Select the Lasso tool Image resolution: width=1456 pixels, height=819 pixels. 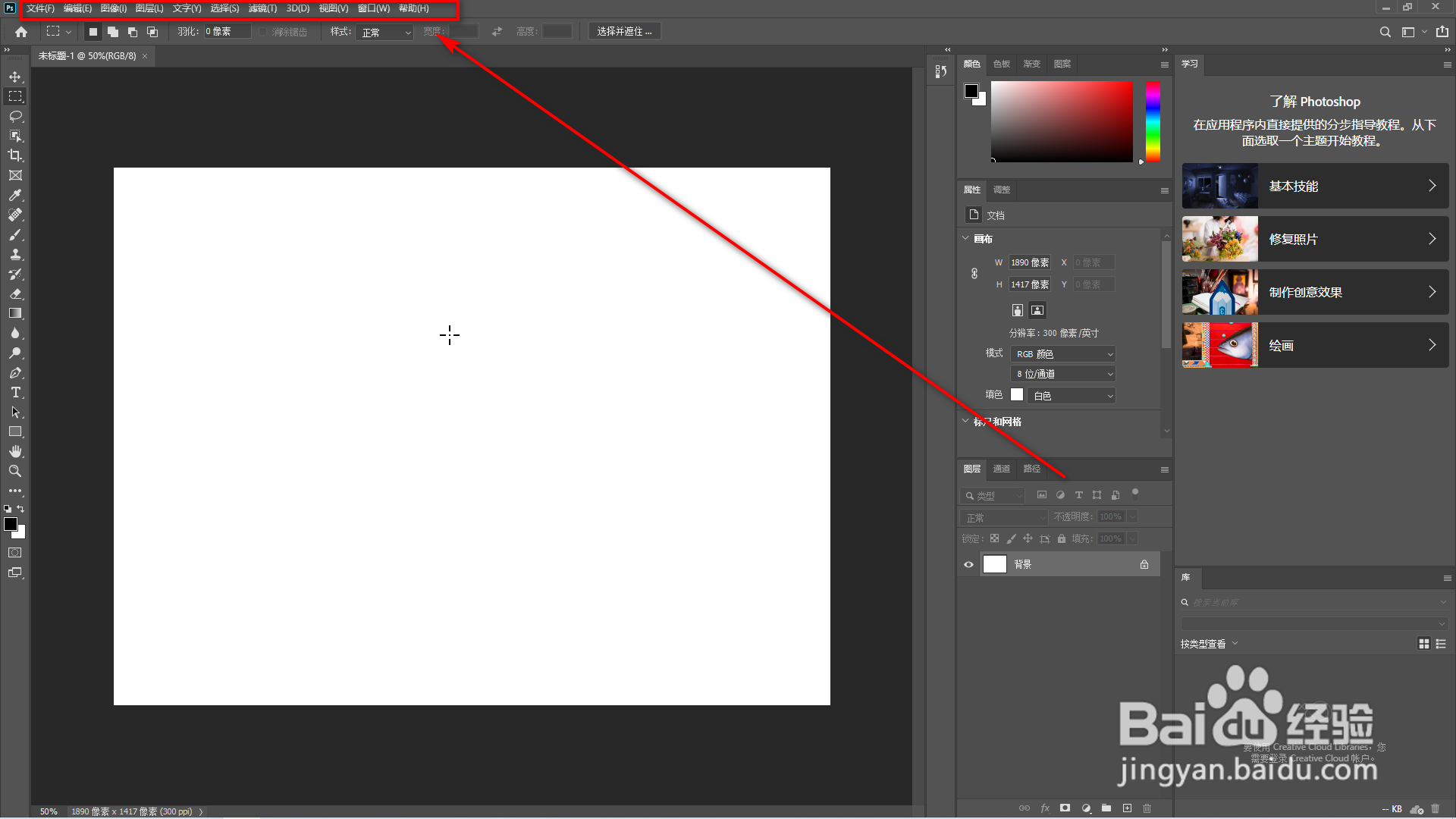(15, 116)
